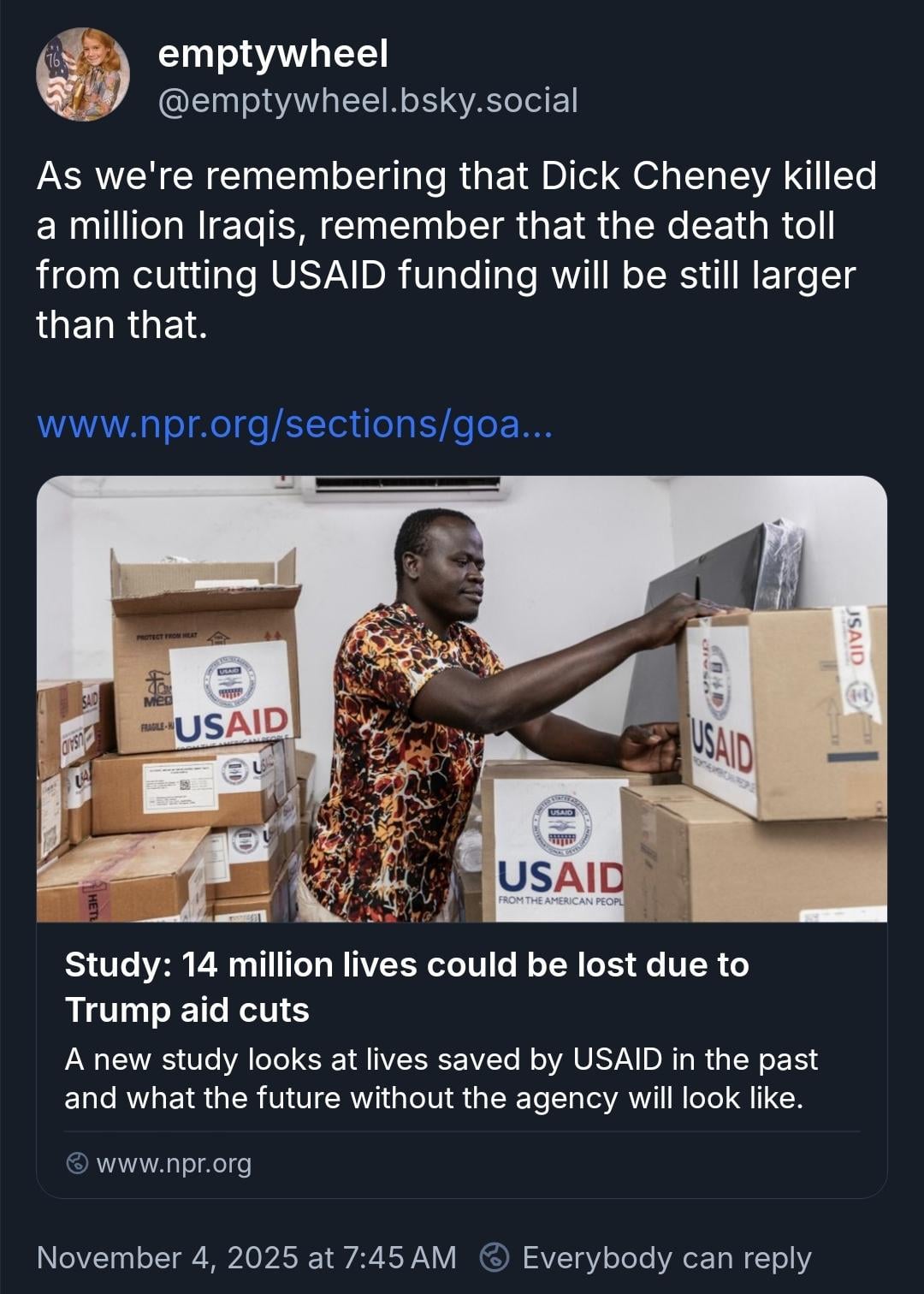Open the @emptywheel.bsky.social handle
Viewport: 924px width, 1294px height.
[x=368, y=100]
